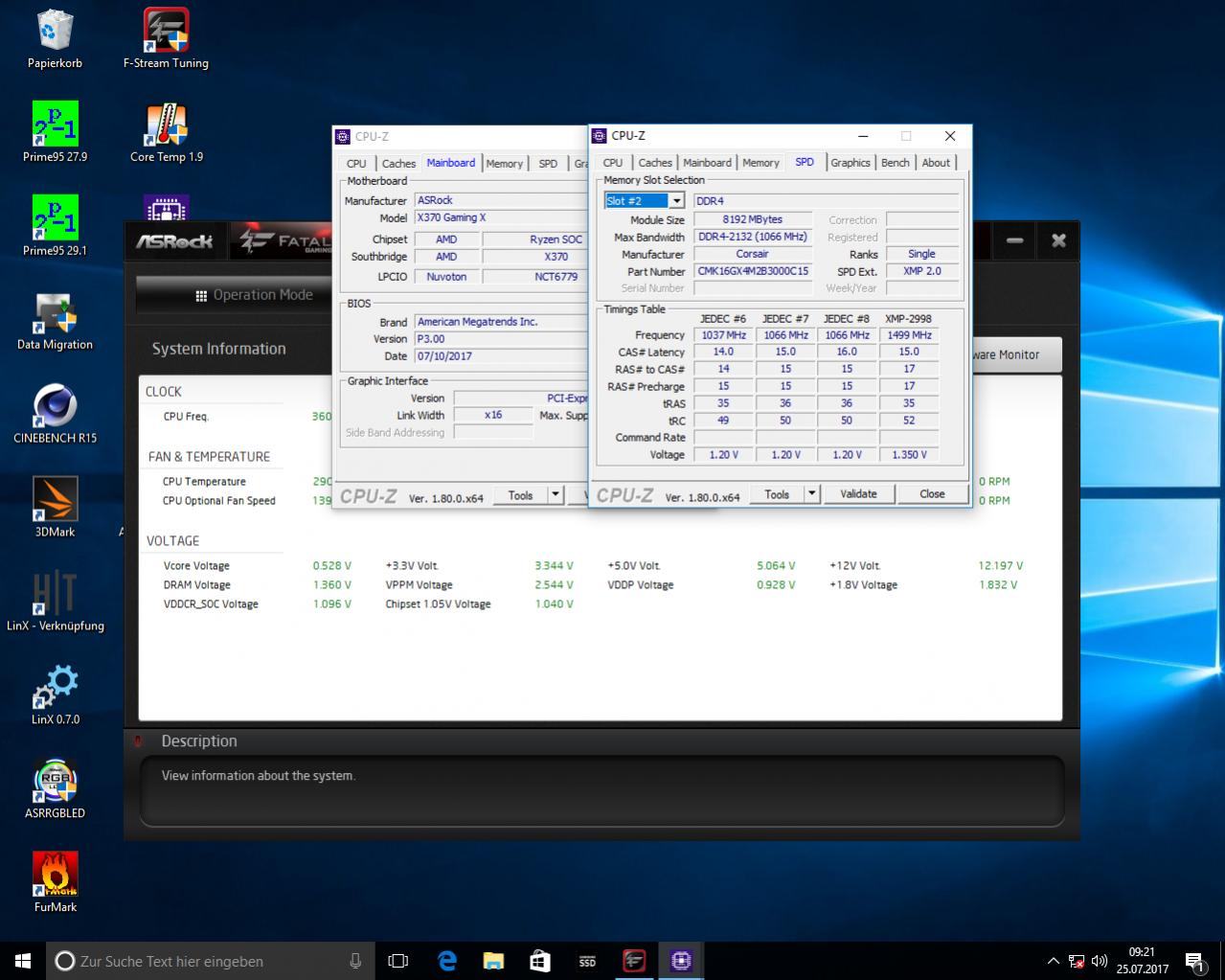Select Memory tab in back CPU-Z window
Image resolution: width=1225 pixels, height=980 pixels.
pos(504,164)
